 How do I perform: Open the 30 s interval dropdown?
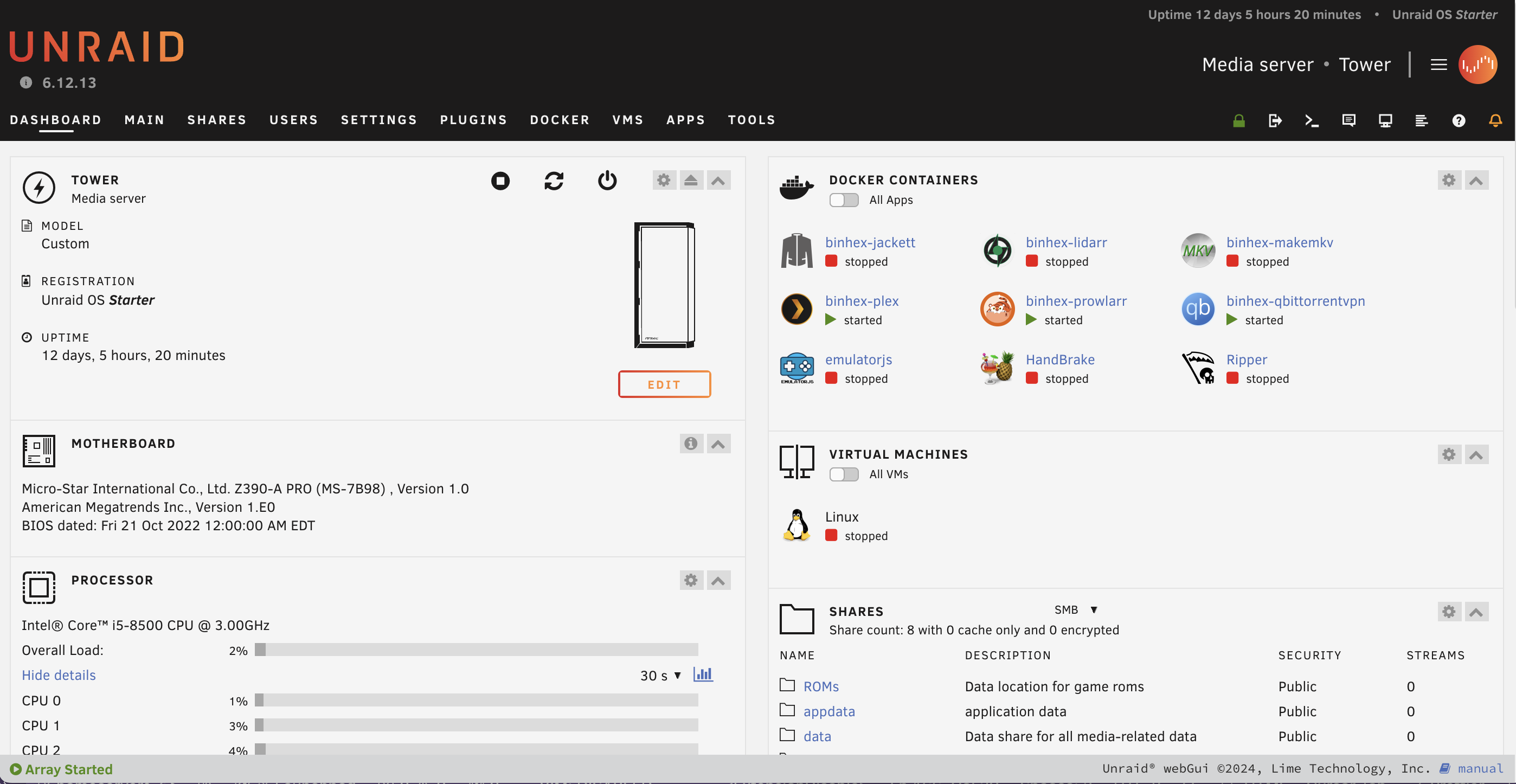(x=660, y=675)
